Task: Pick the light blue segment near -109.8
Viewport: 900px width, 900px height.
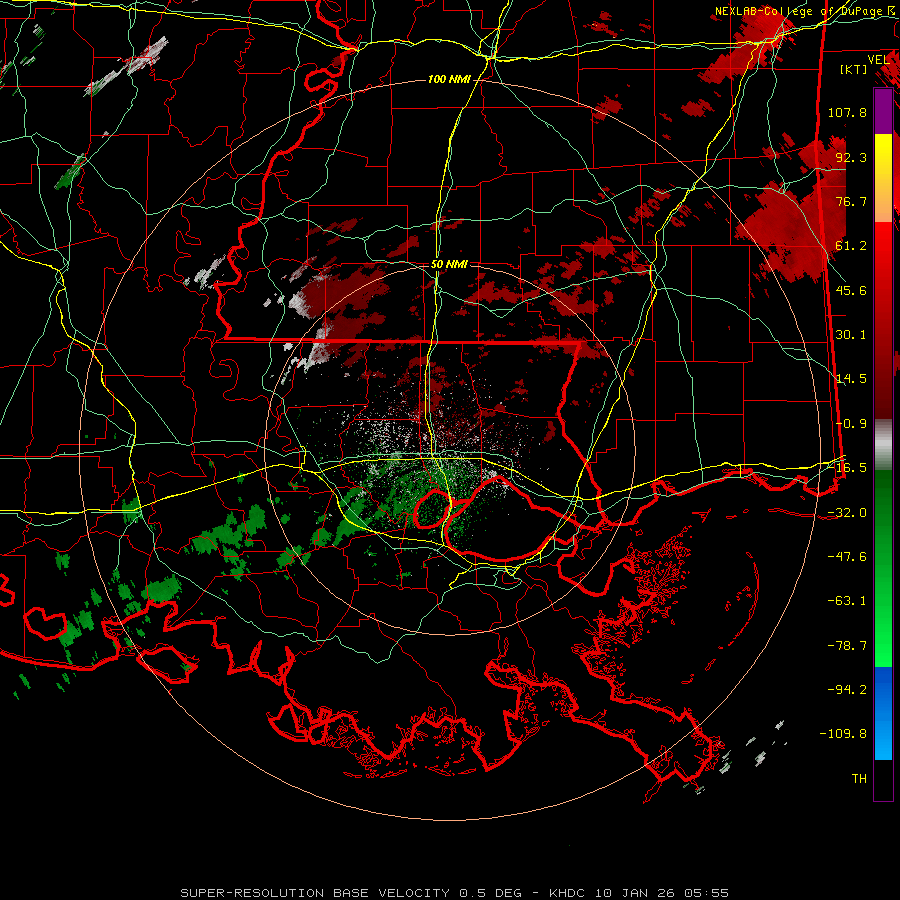Action: 883,738
